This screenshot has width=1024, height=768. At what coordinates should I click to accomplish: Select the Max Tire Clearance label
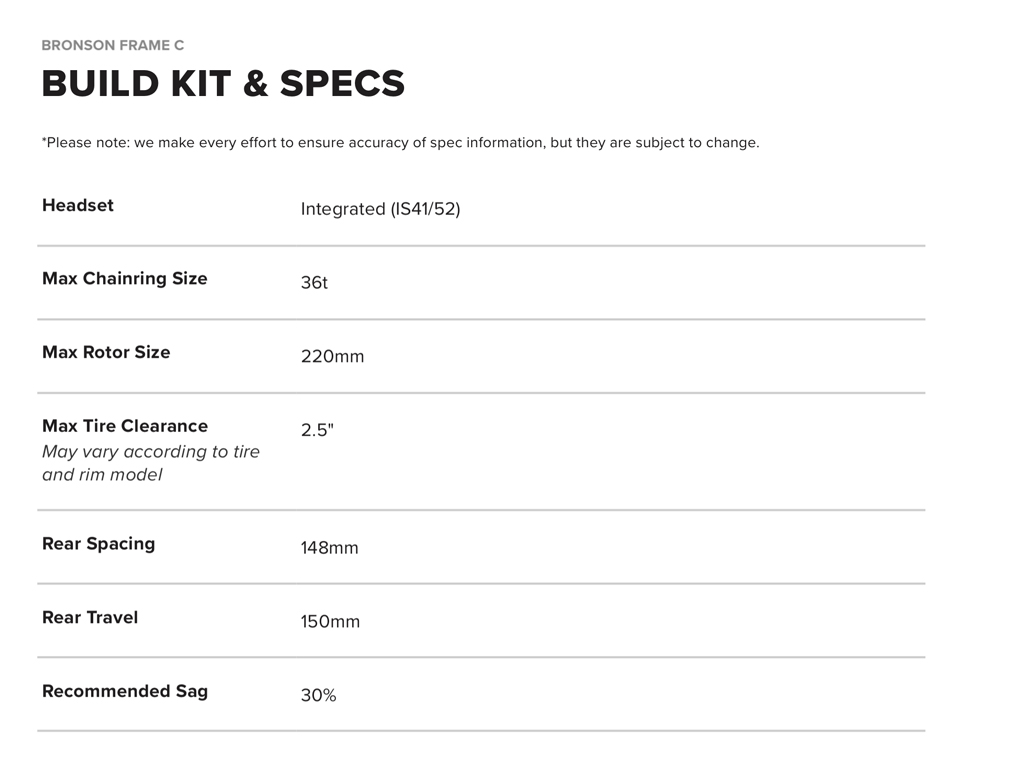[x=125, y=426]
